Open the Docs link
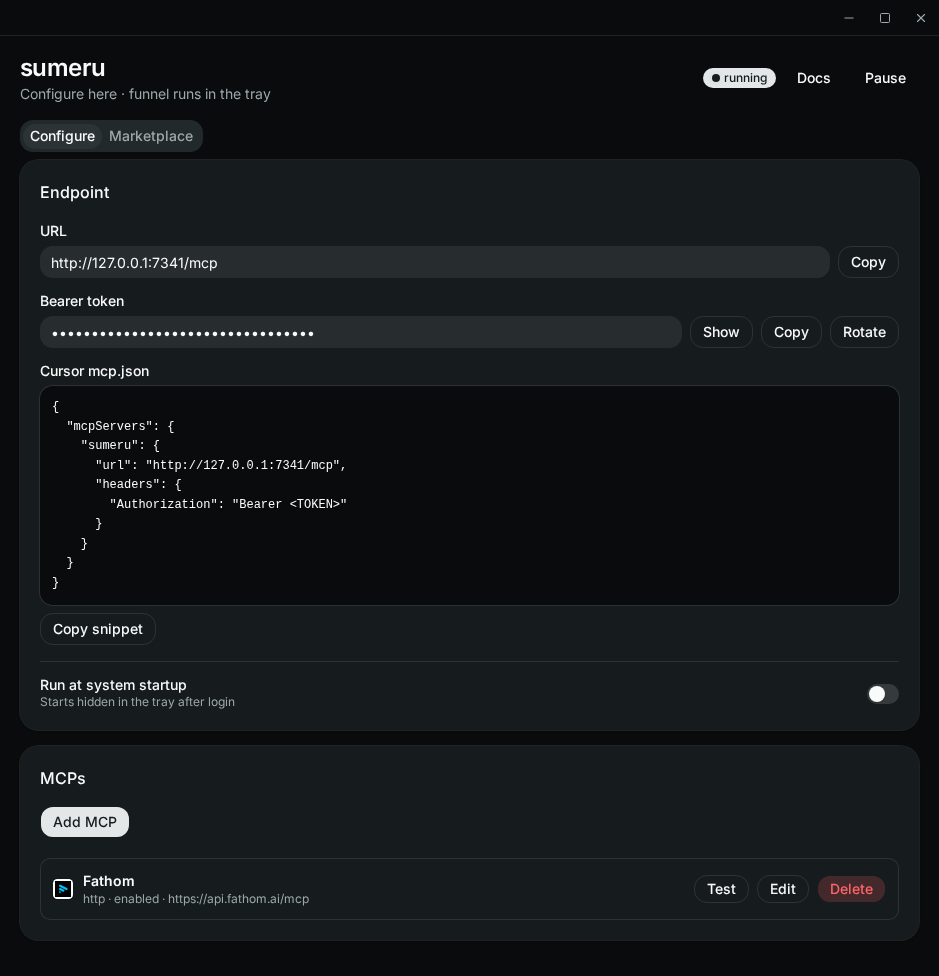This screenshot has width=939, height=976. tap(813, 78)
